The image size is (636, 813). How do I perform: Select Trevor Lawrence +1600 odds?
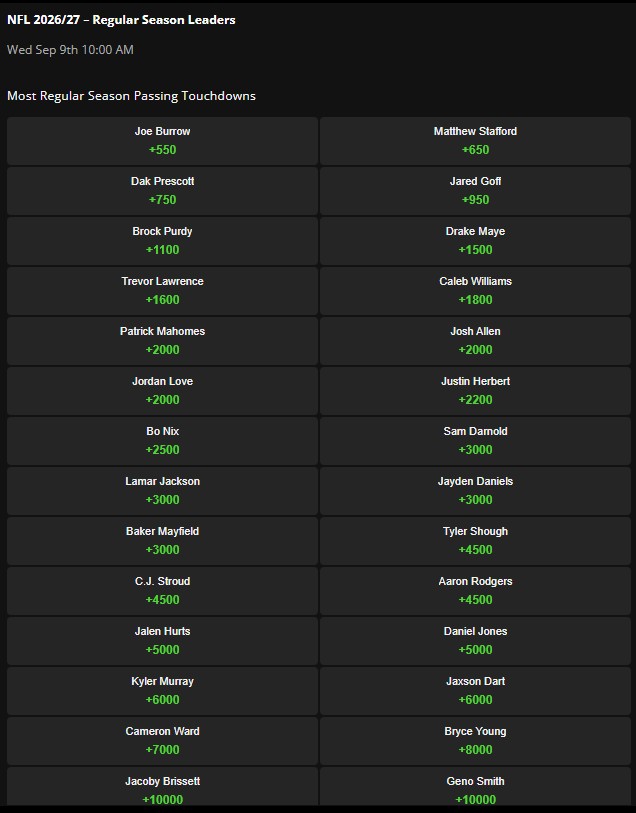coord(162,291)
